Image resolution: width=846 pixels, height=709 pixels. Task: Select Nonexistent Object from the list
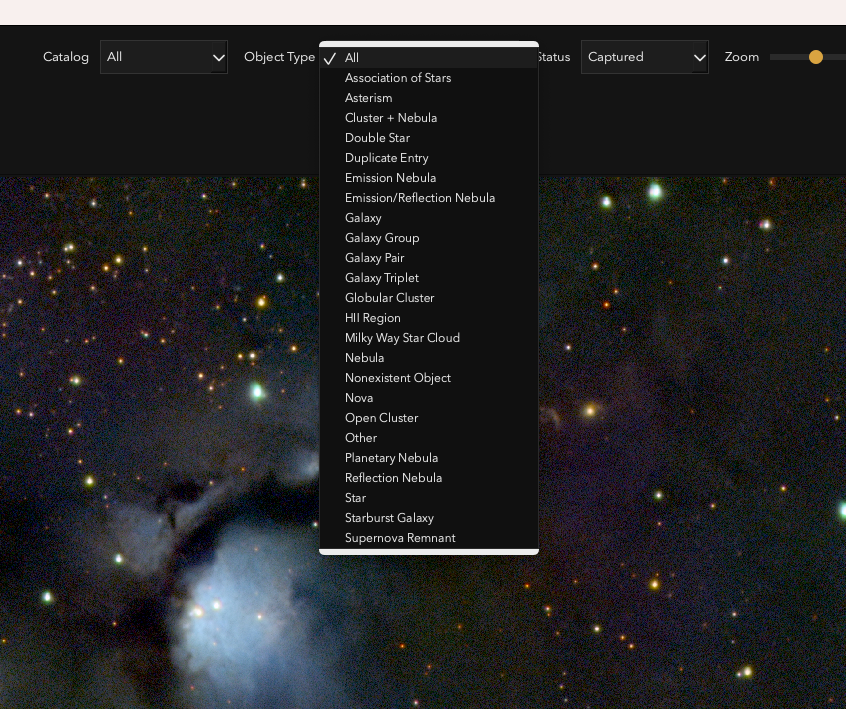click(x=397, y=378)
